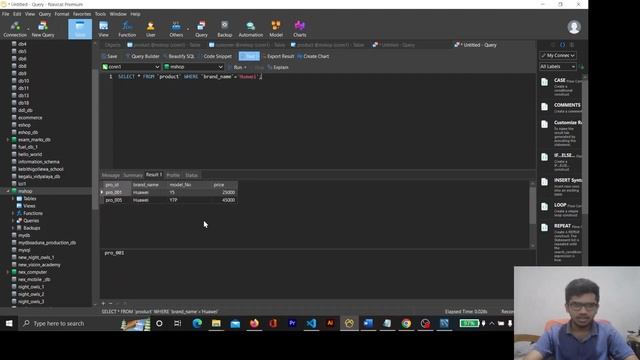Open the Connection toolbar icon

15,29
